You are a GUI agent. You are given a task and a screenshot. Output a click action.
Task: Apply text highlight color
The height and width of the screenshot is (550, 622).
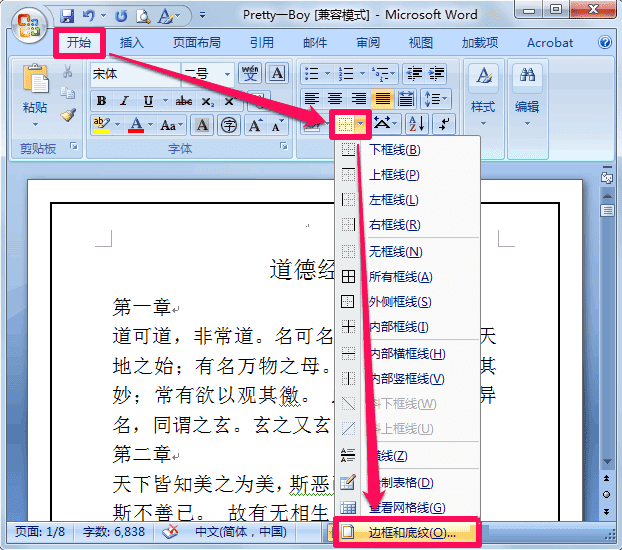coord(102,125)
